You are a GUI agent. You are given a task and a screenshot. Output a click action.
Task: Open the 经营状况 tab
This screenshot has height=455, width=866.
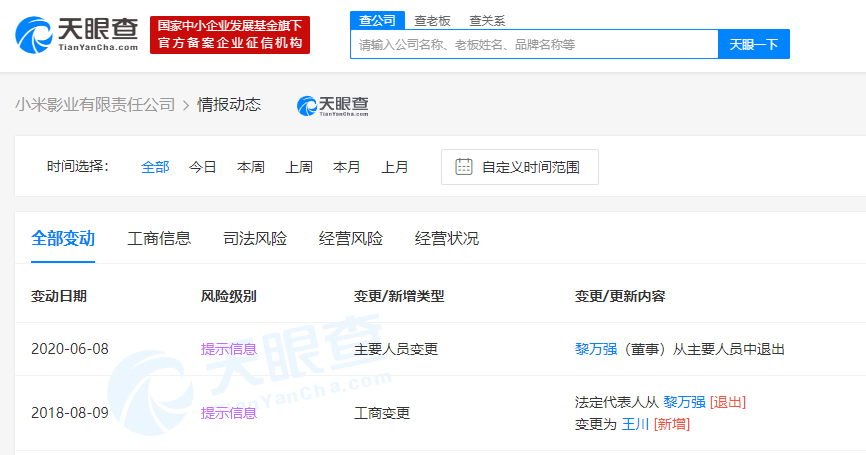pyautogui.click(x=447, y=239)
